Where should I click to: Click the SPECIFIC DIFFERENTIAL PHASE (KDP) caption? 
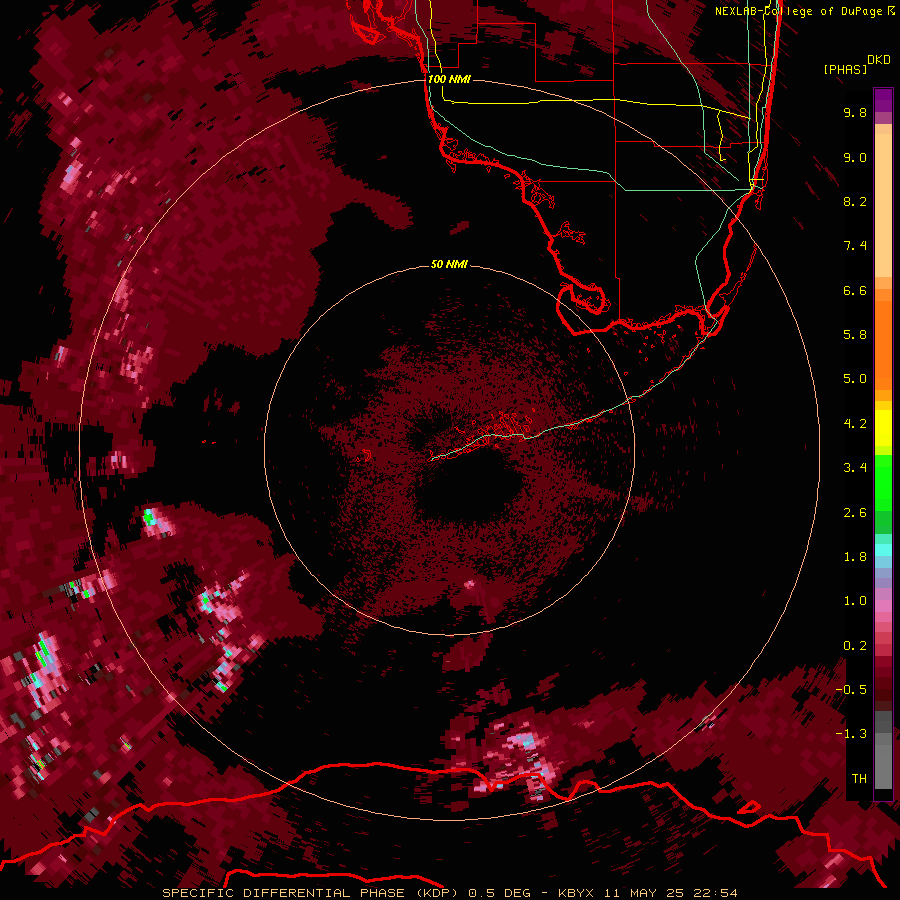310,893
